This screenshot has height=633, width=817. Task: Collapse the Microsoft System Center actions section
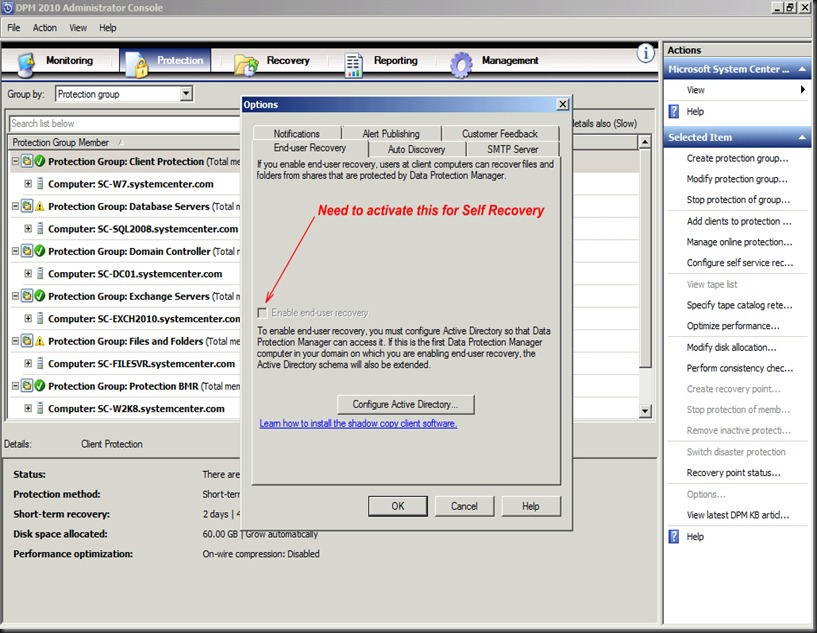[x=802, y=69]
